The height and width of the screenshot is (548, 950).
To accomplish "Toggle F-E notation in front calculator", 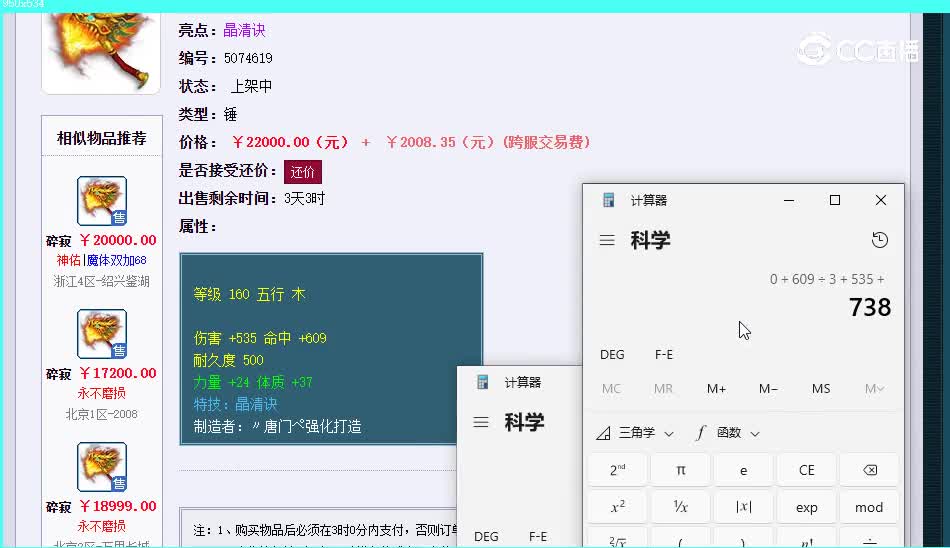I will pos(663,355).
